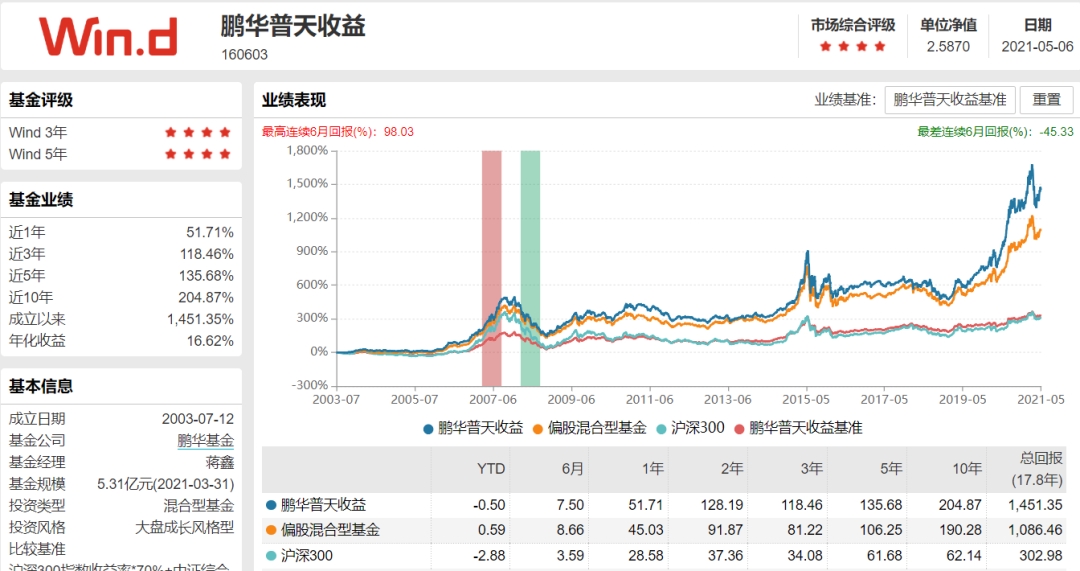Click the date 2021-05-06

1037,47
